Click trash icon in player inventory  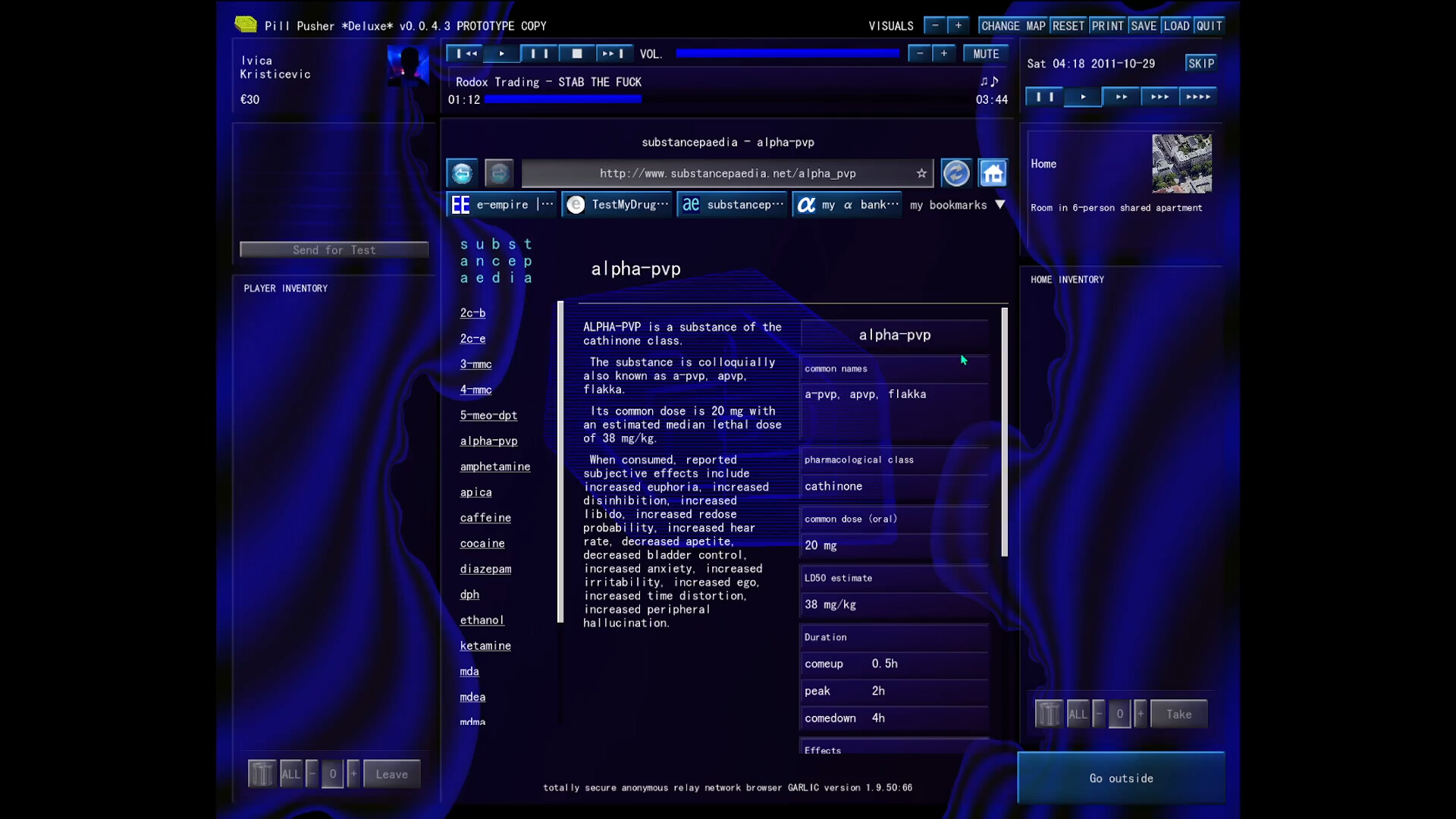pos(262,774)
